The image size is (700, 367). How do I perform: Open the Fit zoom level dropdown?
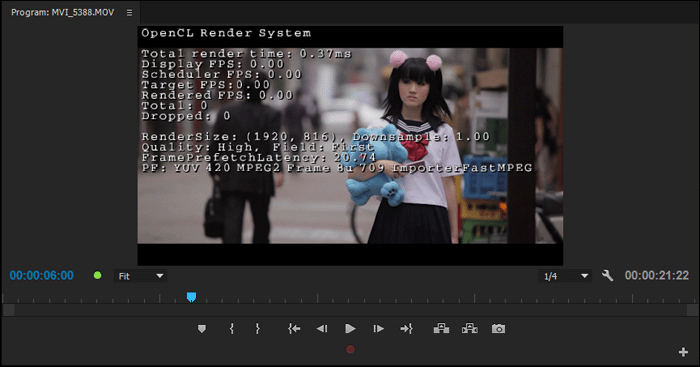[141, 276]
